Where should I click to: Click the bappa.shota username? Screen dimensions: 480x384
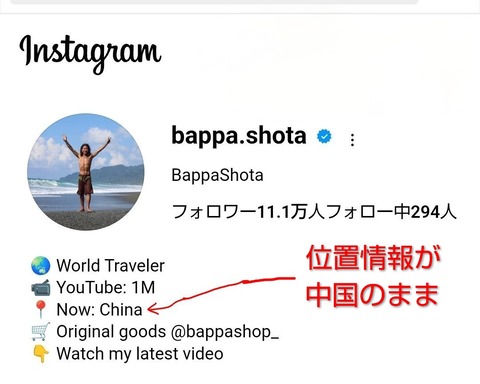click(239, 136)
